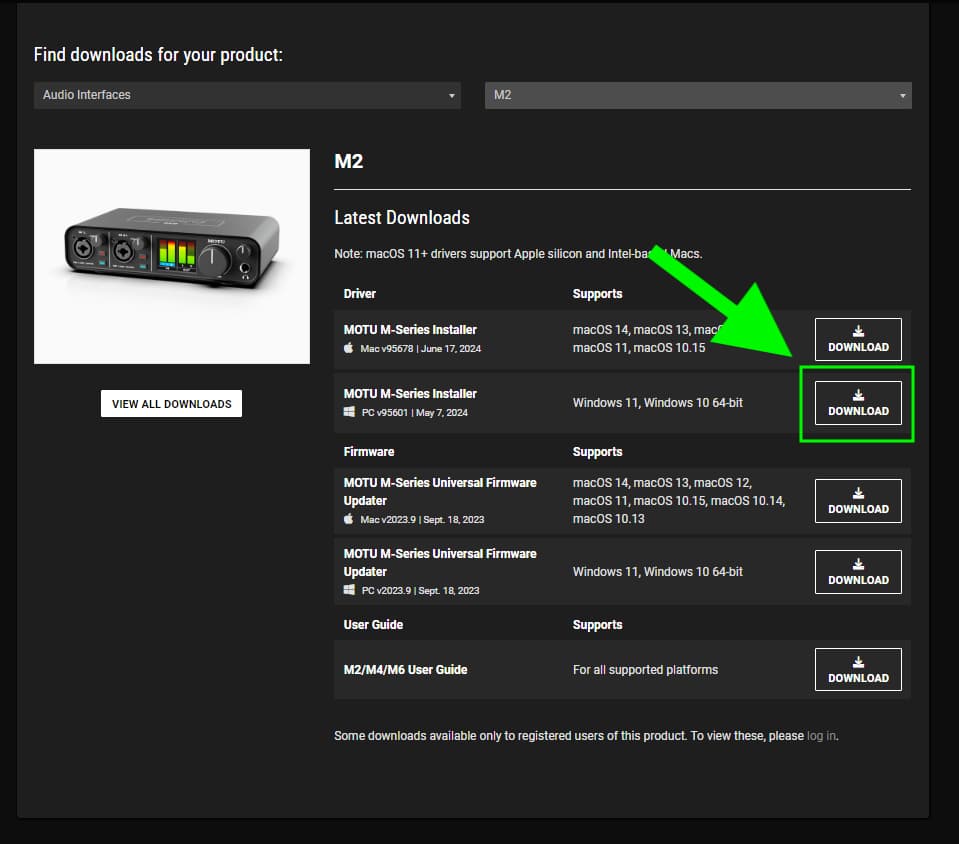Click the Apple icon beside Mac v95678
The height and width of the screenshot is (844, 959).
point(349,348)
